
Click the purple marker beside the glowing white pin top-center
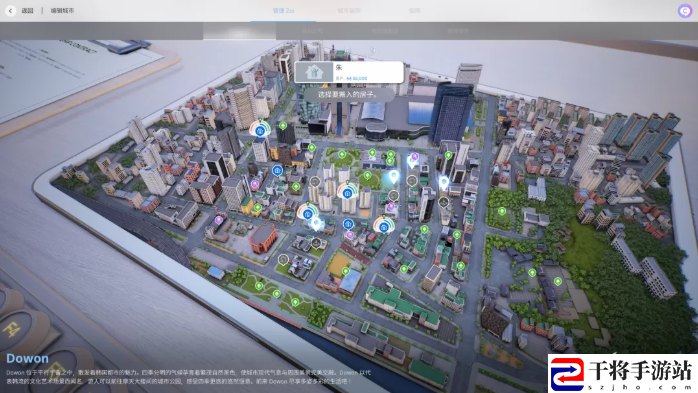414,157
